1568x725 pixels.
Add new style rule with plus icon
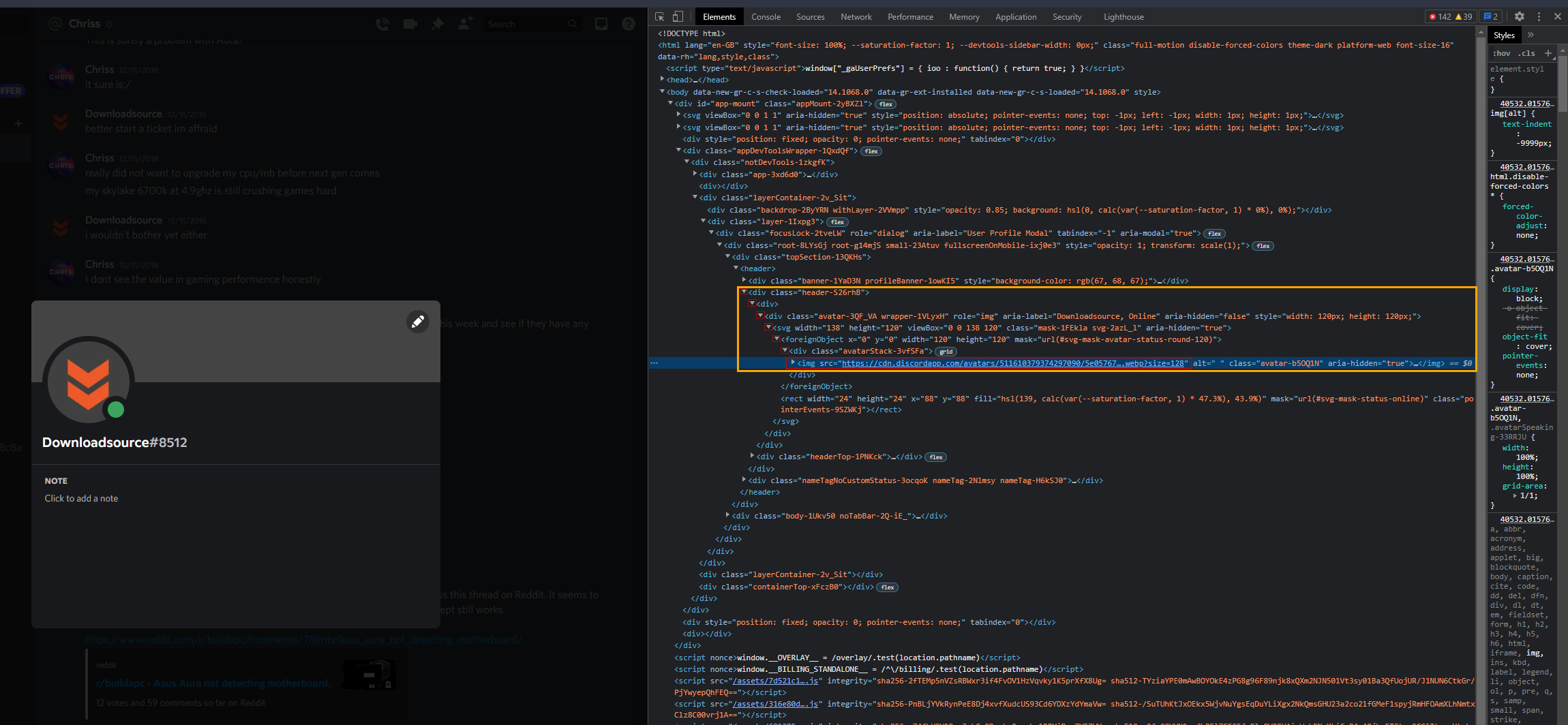coord(1548,52)
